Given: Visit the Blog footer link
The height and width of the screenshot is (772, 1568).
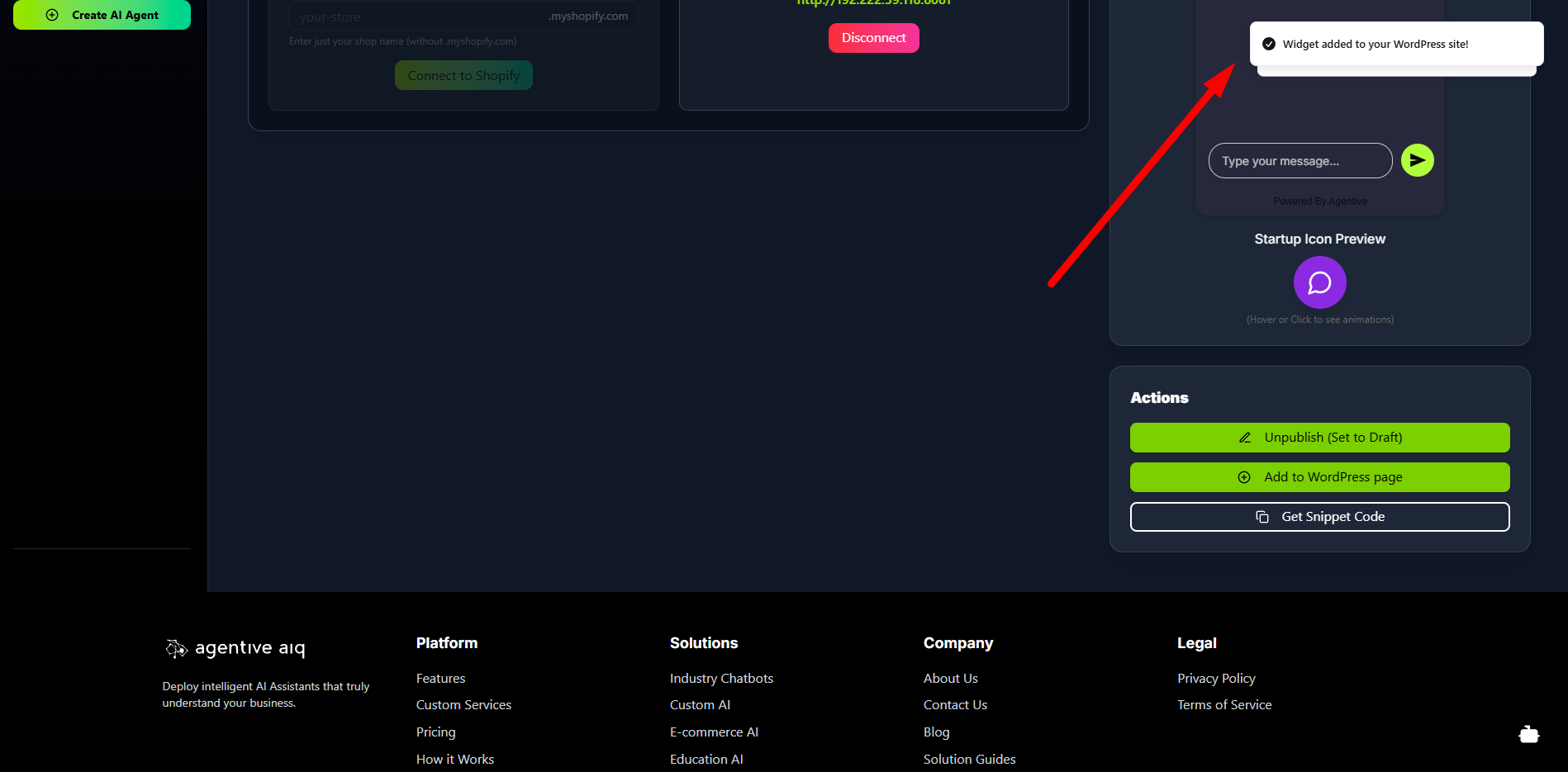Looking at the screenshot, I should (x=936, y=732).
